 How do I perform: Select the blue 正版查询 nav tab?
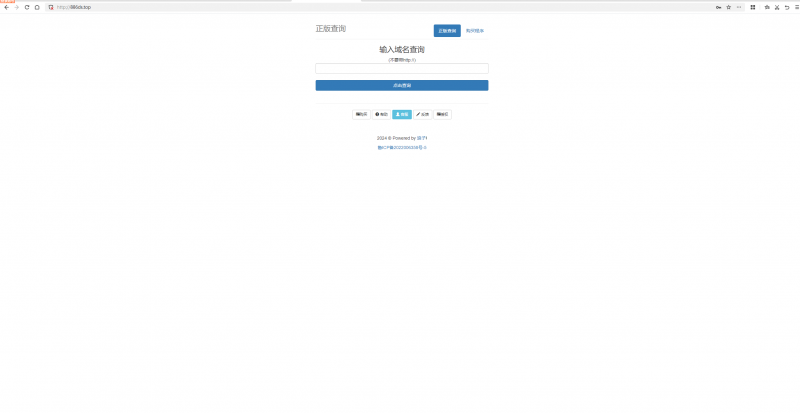447,31
